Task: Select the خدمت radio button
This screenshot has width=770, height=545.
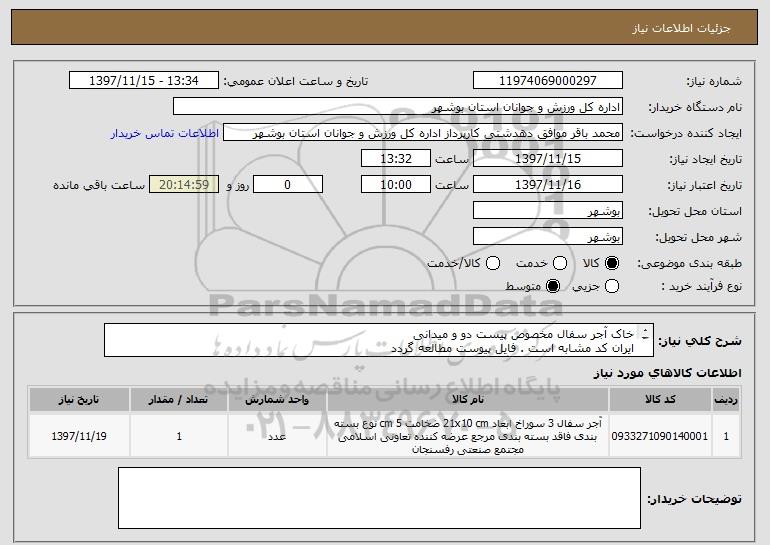Action: 560,264
